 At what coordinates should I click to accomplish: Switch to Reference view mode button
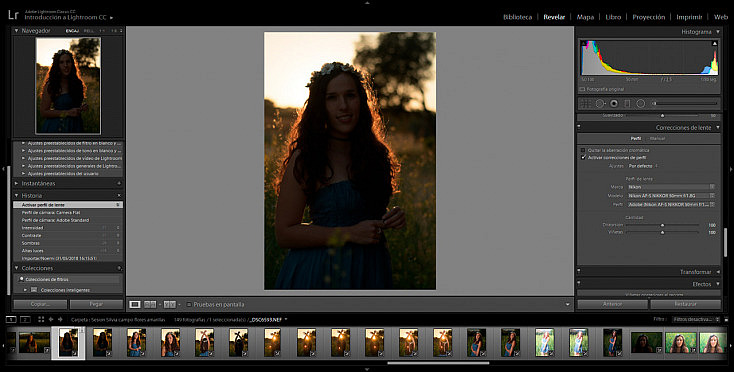(x=150, y=304)
